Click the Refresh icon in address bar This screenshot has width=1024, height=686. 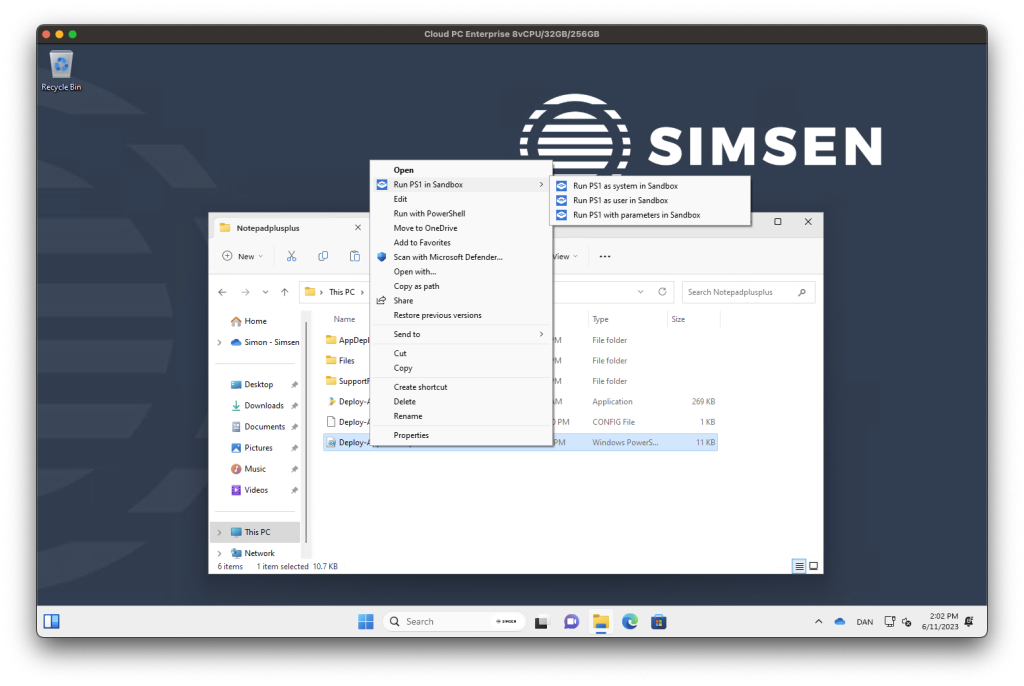(x=662, y=292)
